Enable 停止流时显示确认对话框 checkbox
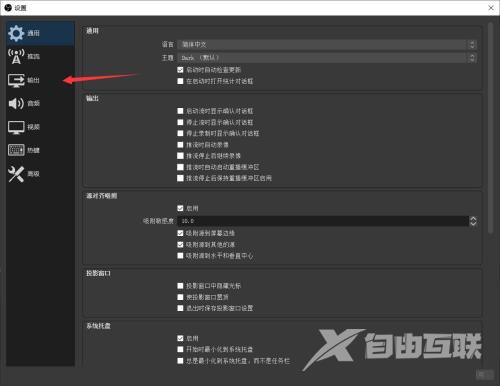This screenshot has width=500, height=386. (x=180, y=122)
